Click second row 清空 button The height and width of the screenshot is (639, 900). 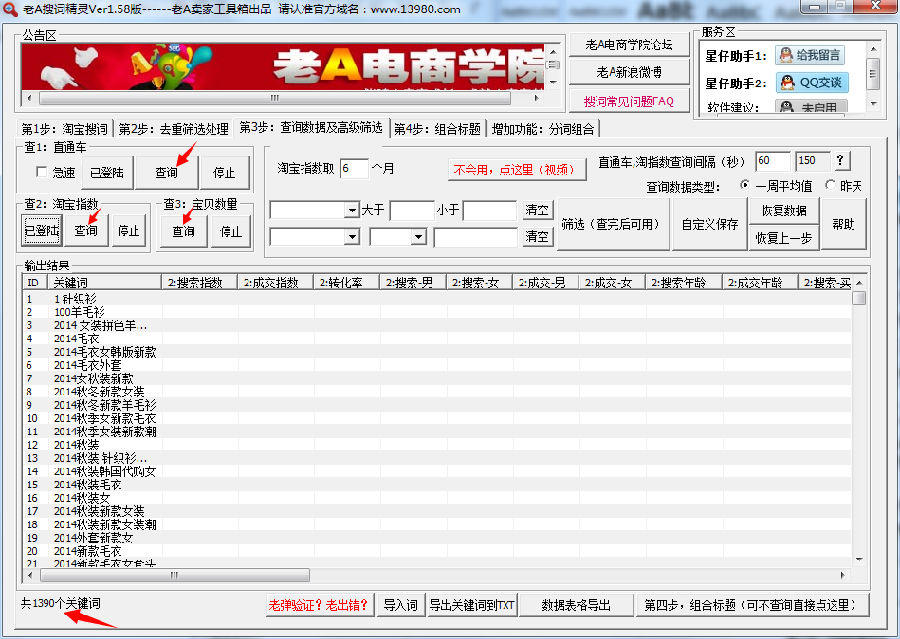click(x=537, y=236)
